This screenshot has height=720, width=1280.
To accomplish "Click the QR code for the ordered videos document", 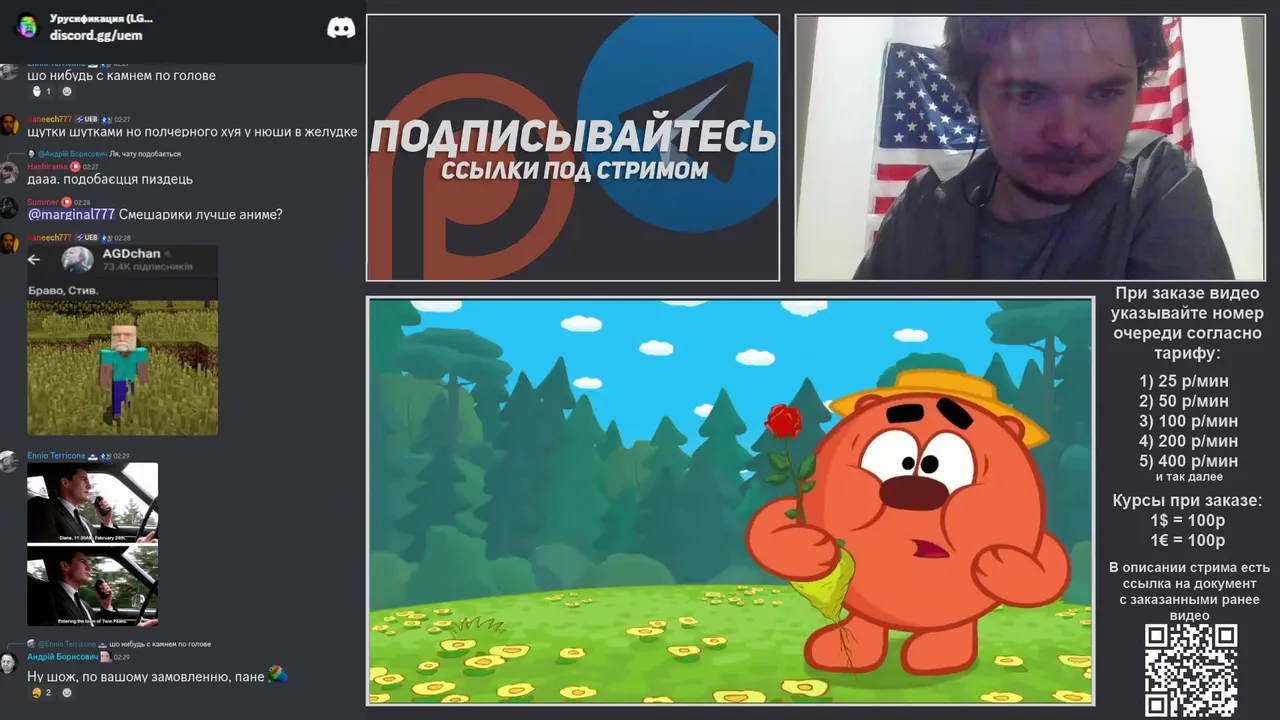I will pyautogui.click(x=1190, y=670).
